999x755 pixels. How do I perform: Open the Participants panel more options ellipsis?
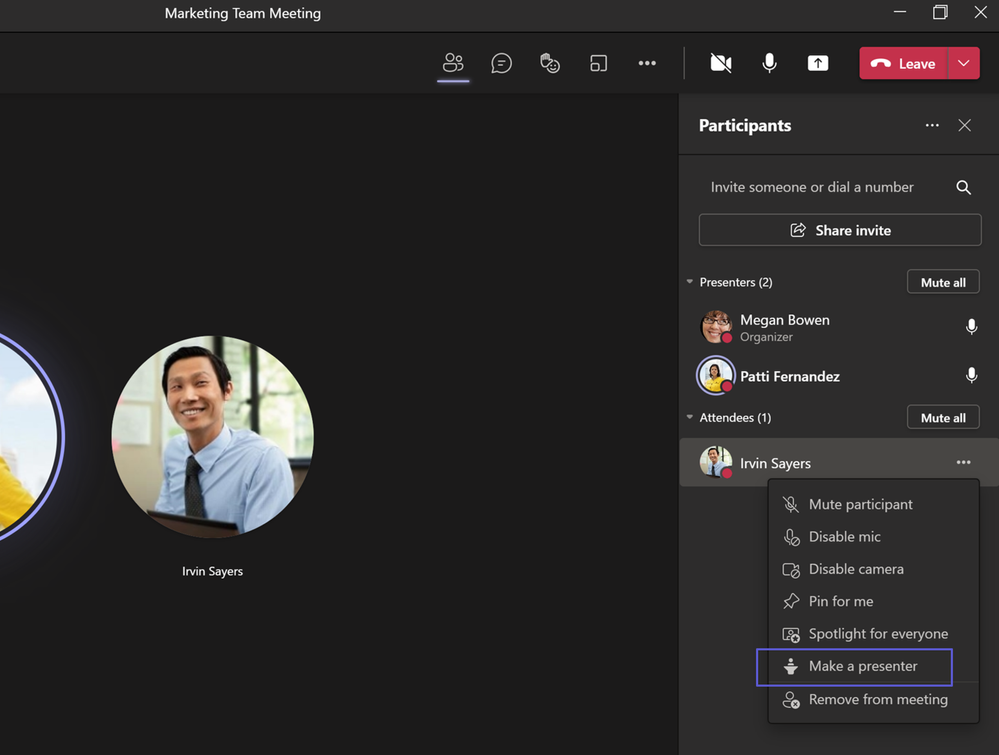932,125
